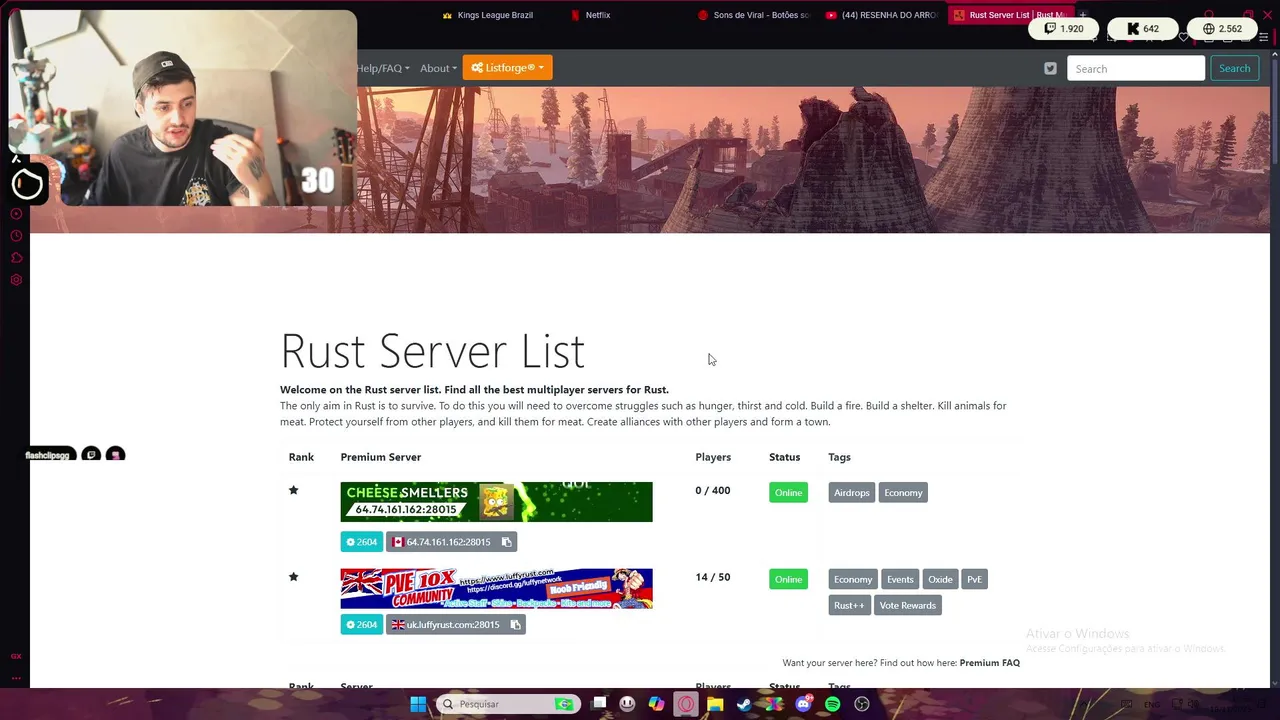Switch to the RESENHA DO ARRO YouTube tab
Image resolution: width=1280 pixels, height=720 pixels.
click(882, 15)
